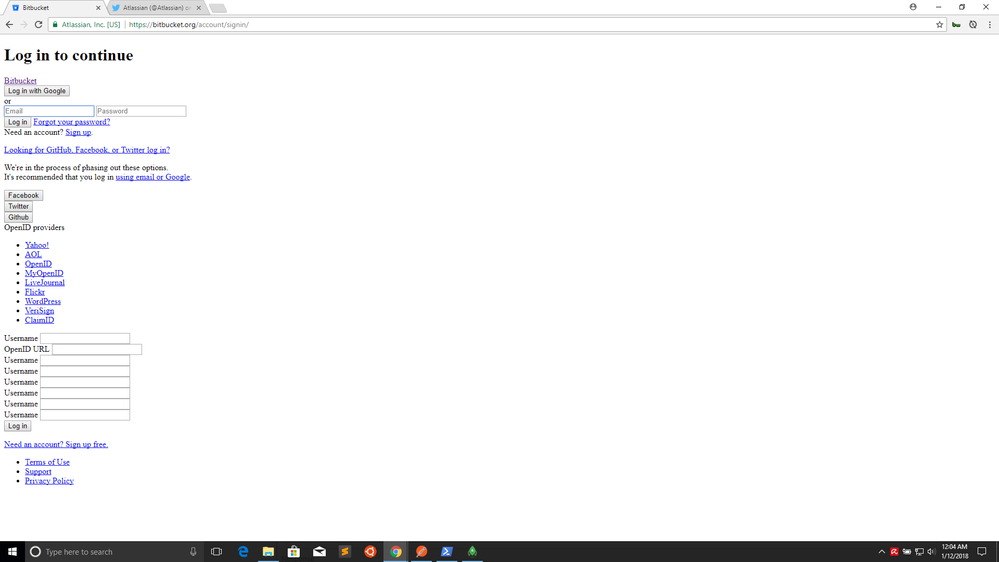
Task: Go back using the browser back arrow
Action: (x=9, y=24)
